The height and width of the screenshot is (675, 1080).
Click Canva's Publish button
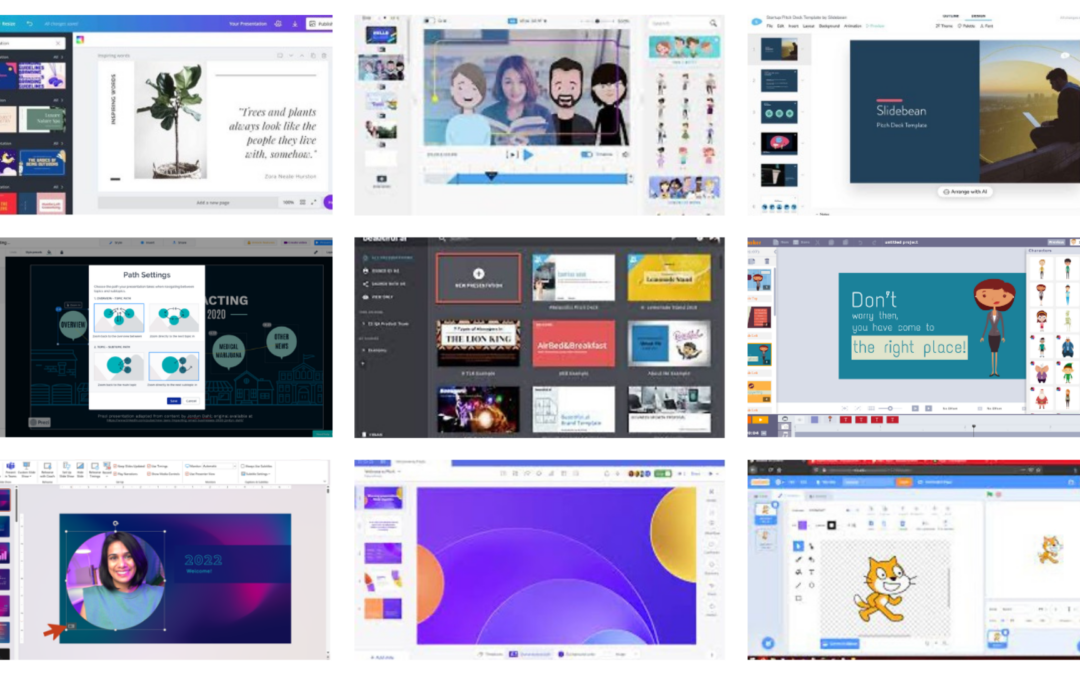click(320, 23)
